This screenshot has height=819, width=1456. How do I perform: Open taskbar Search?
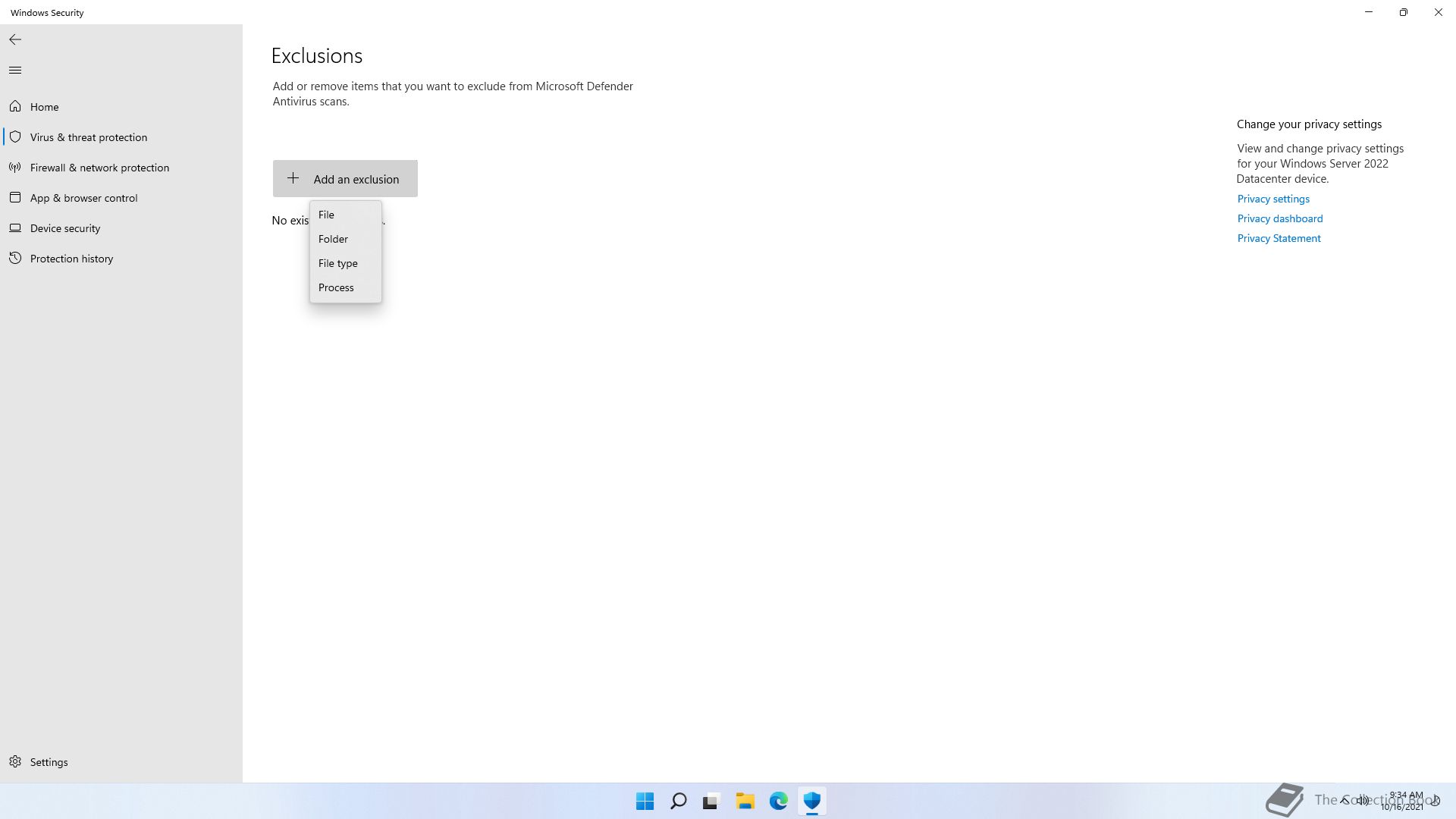(x=679, y=801)
